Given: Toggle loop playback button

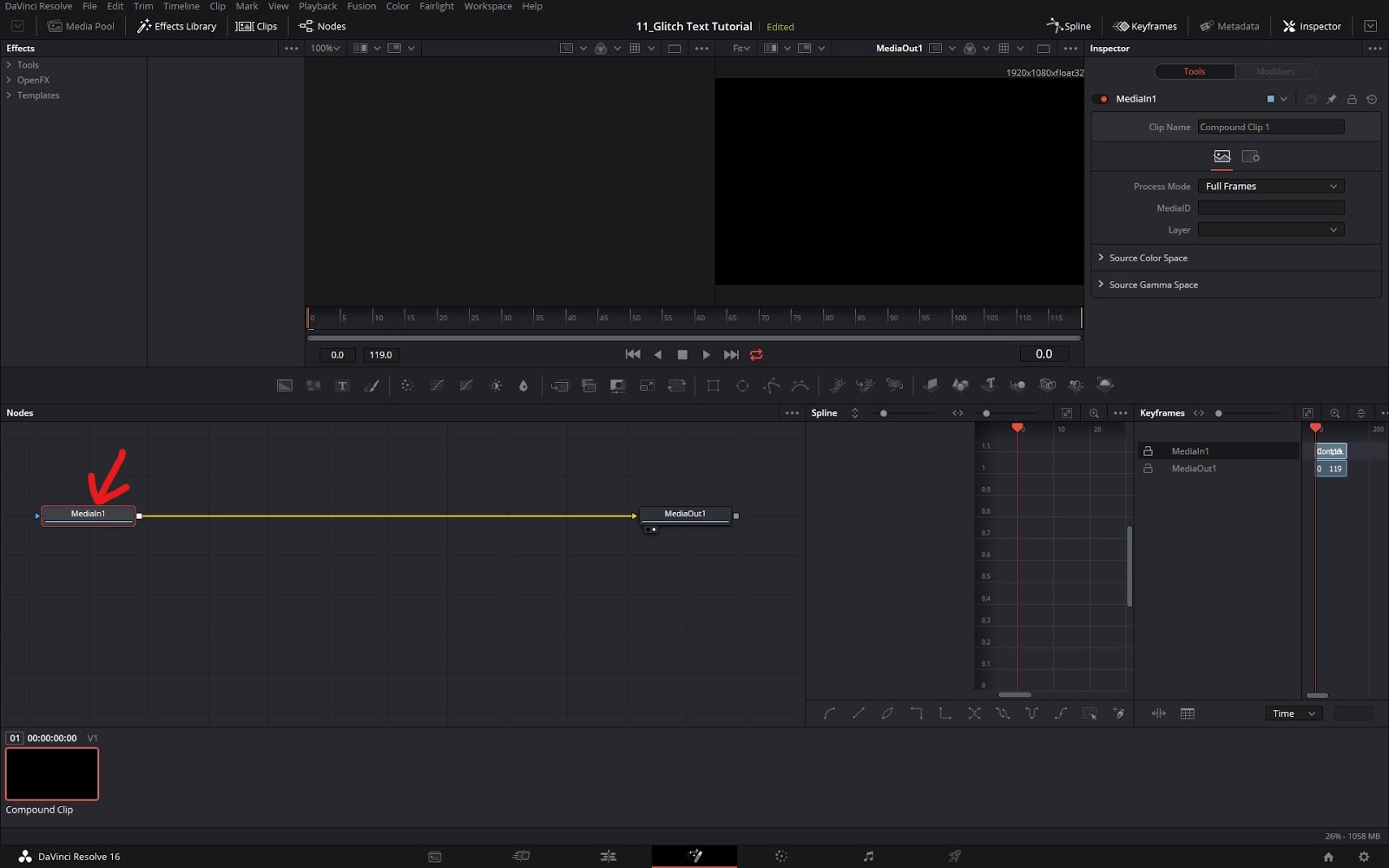Looking at the screenshot, I should [x=756, y=354].
